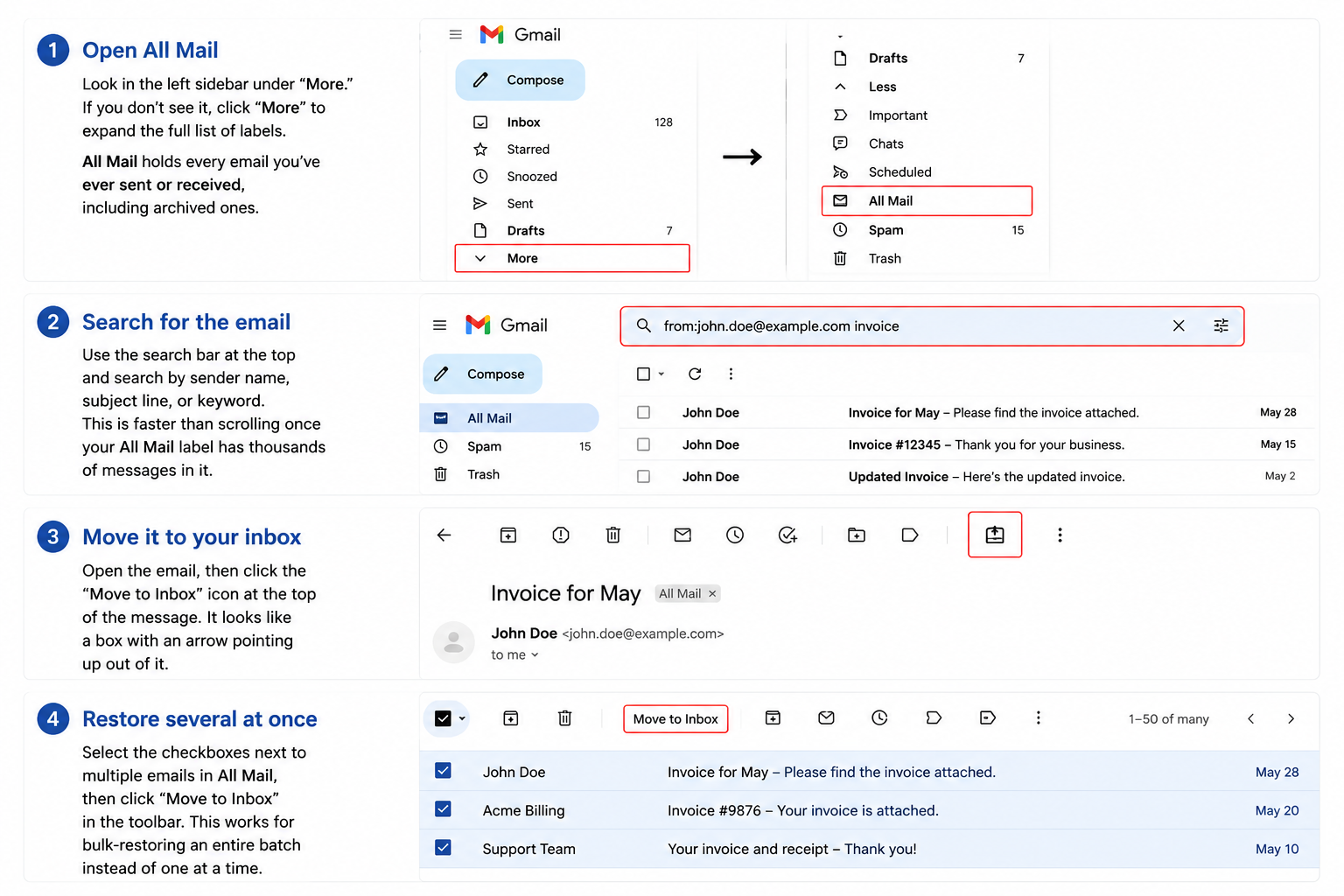Screen dimensions: 1344x896
Task: Collapse the label list with the Less row
Action: (927, 87)
